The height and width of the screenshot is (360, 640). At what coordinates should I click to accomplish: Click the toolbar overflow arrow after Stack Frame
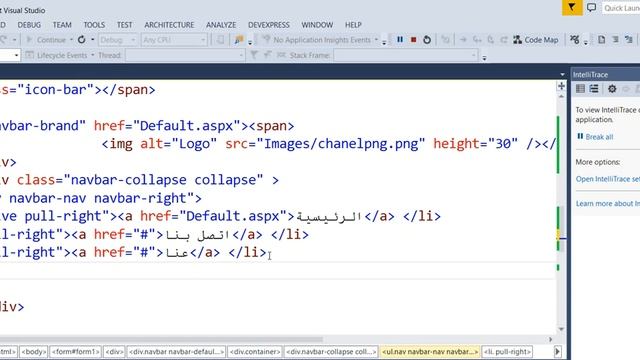click(484, 58)
